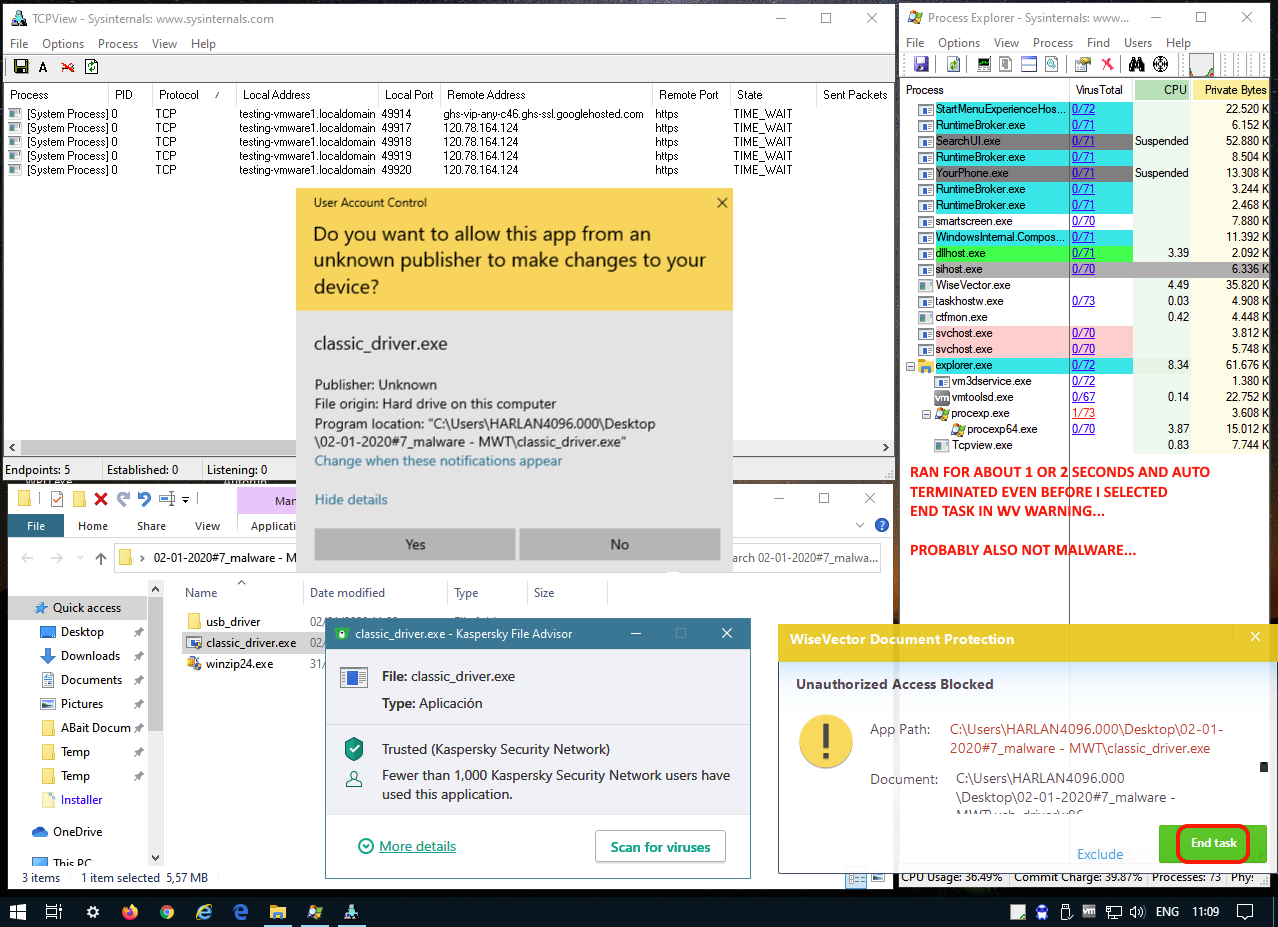Expand More details in Kaspersky File Advisor
The image size is (1278, 927).
click(x=417, y=846)
